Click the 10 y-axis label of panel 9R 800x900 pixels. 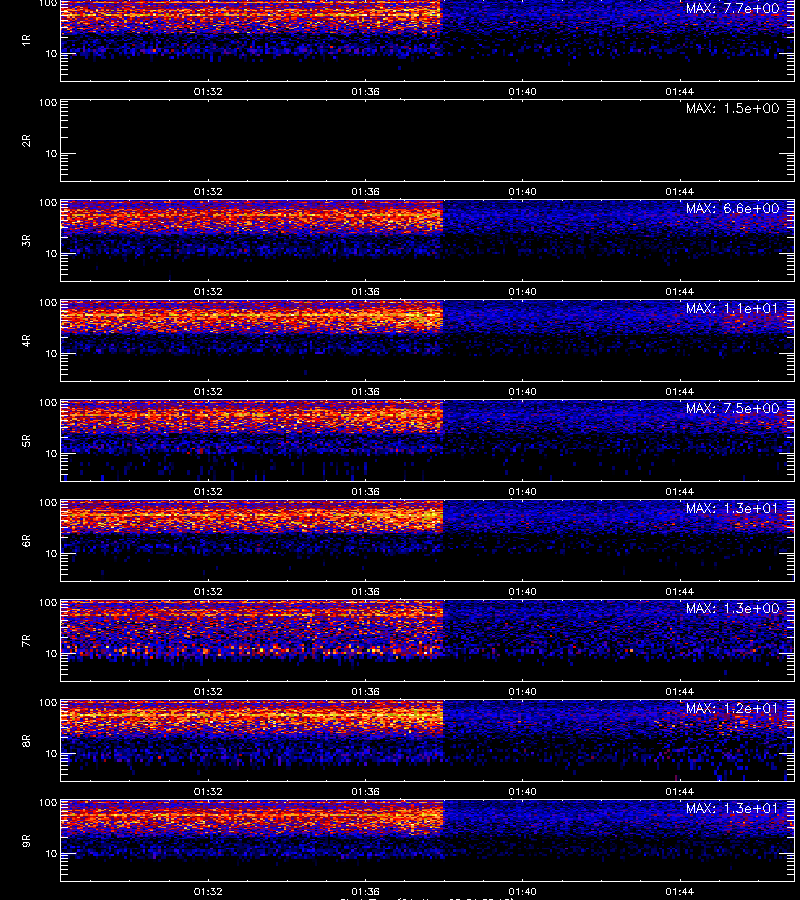(x=51, y=854)
